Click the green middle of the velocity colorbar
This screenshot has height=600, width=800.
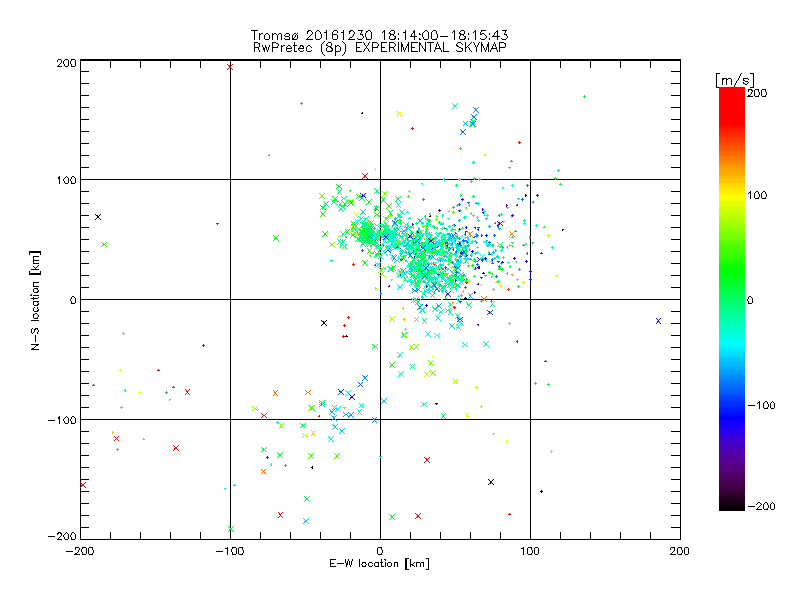[x=732, y=286]
